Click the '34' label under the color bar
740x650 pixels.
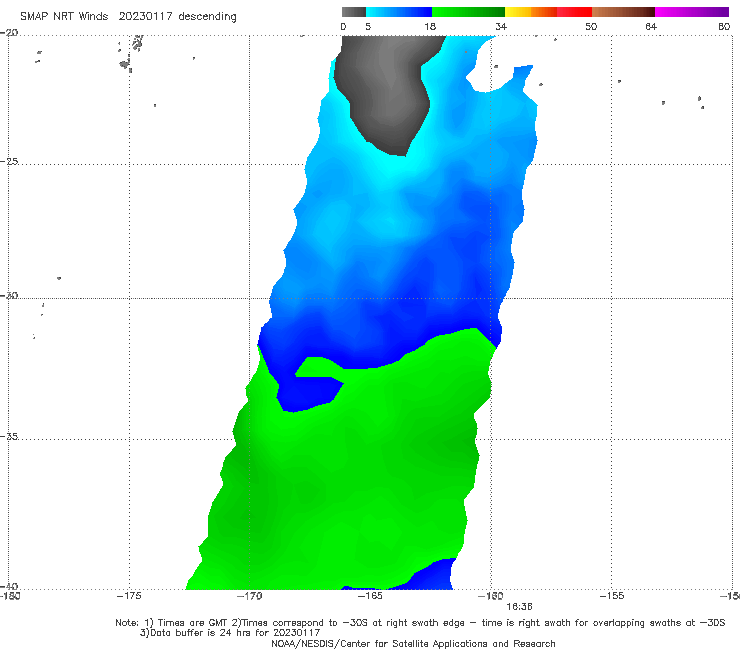[501, 26]
